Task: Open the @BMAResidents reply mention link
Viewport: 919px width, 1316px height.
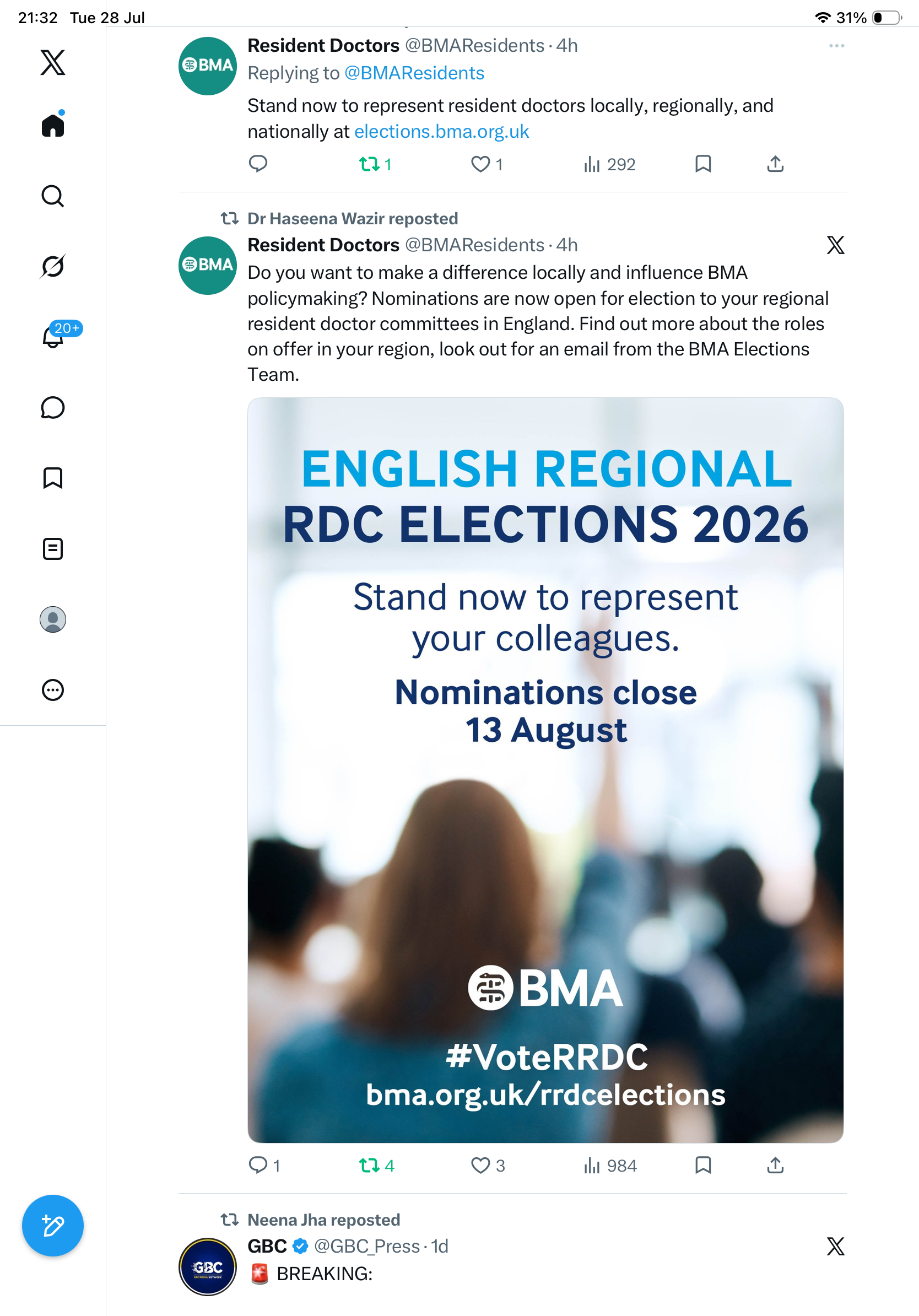Action: click(414, 73)
